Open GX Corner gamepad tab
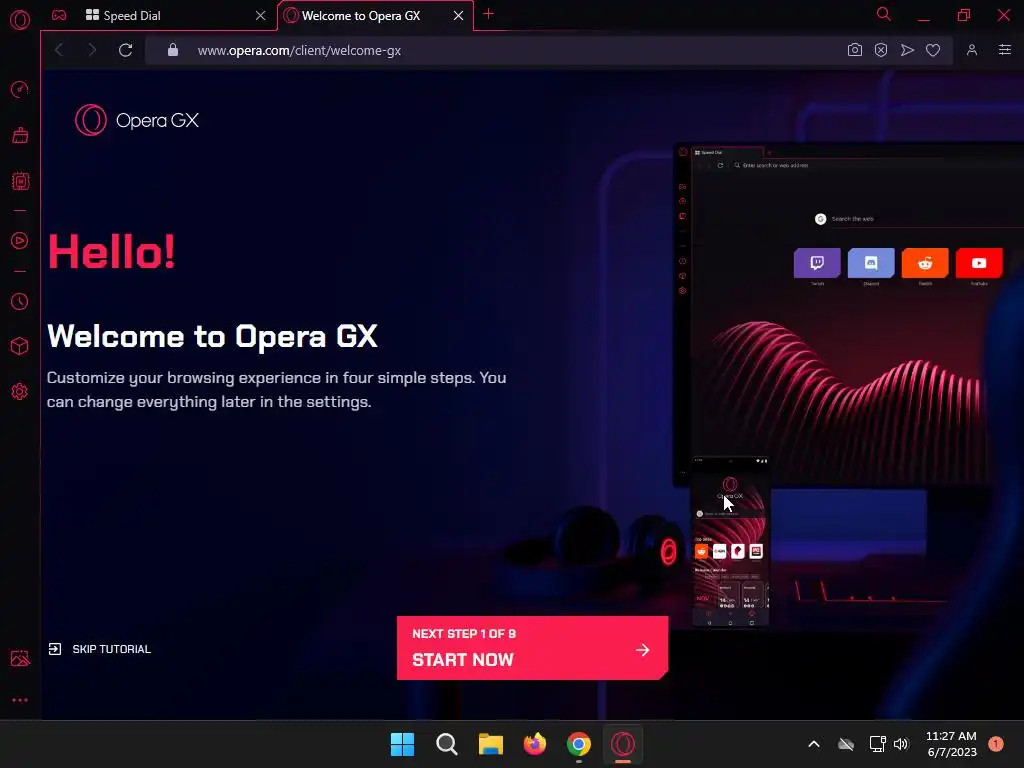The width and height of the screenshot is (1024, 768). click(59, 15)
